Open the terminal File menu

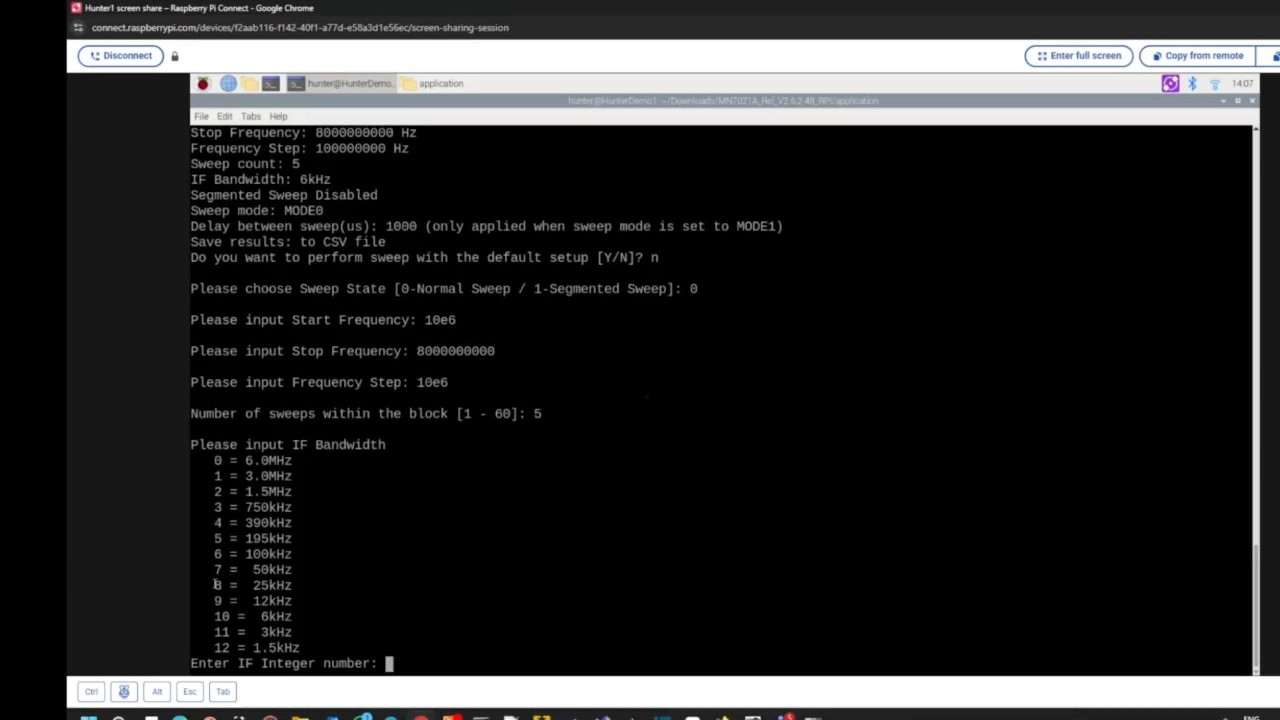tap(201, 116)
